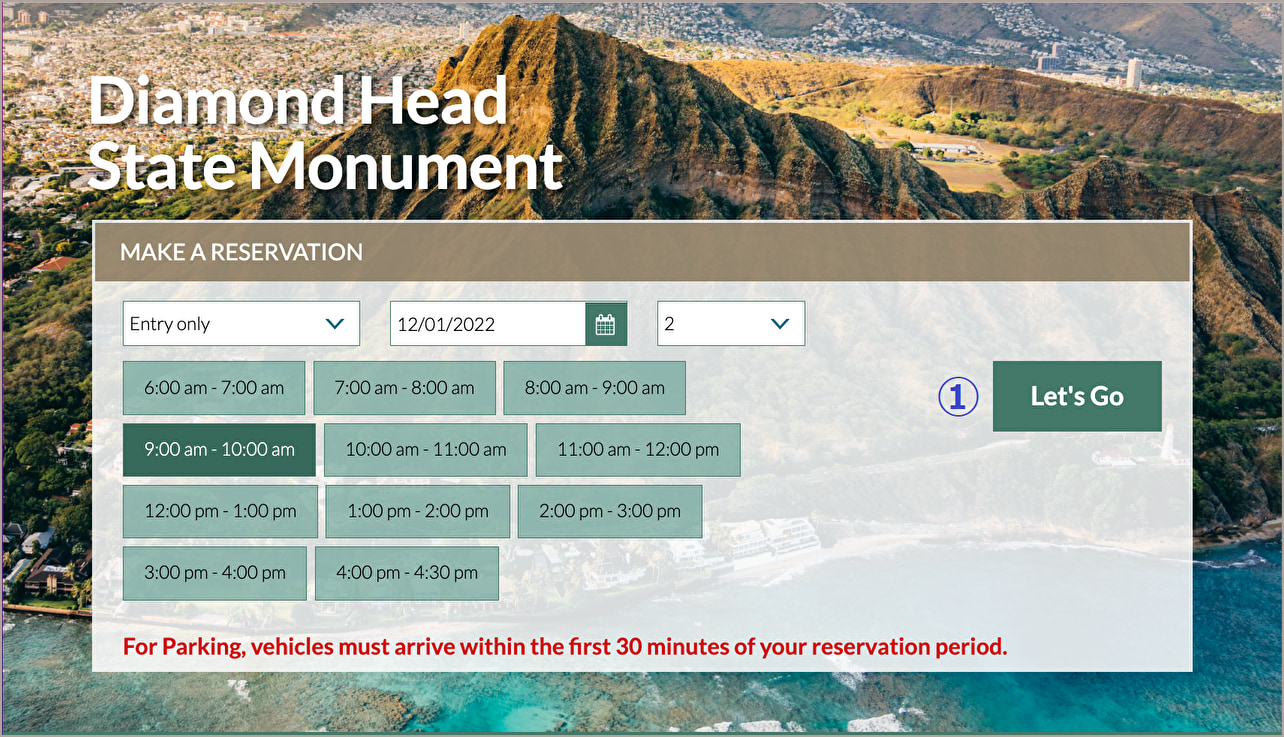Image resolution: width=1284 pixels, height=737 pixels.
Task: Choose the 4:00 pm - 4:30 pm slot
Action: click(x=407, y=573)
